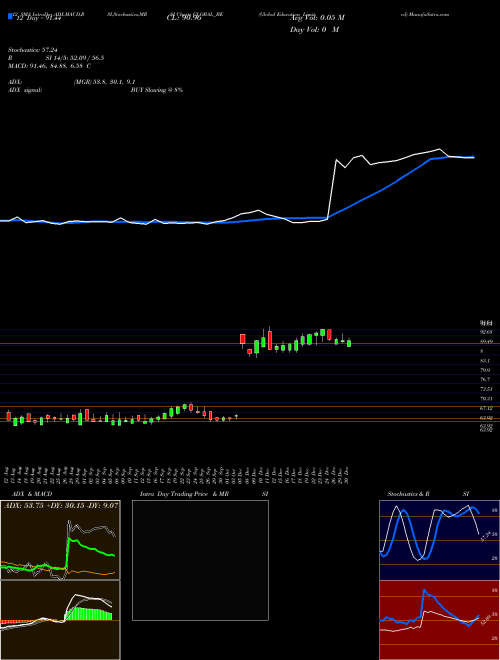Click the 'CL: 90.96' closing price label

[184, 18]
